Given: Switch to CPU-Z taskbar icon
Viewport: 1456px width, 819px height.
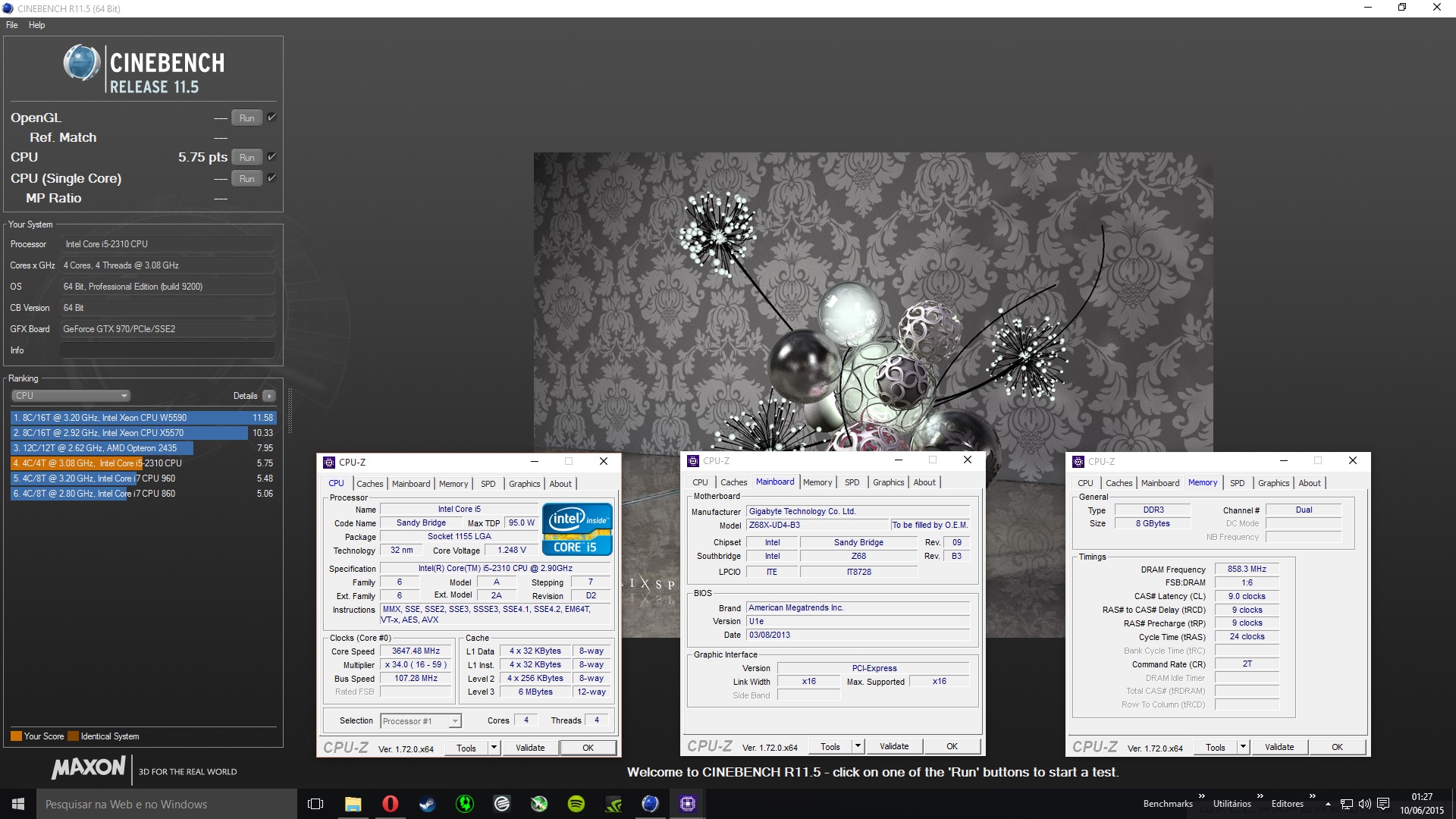Looking at the screenshot, I should [688, 804].
